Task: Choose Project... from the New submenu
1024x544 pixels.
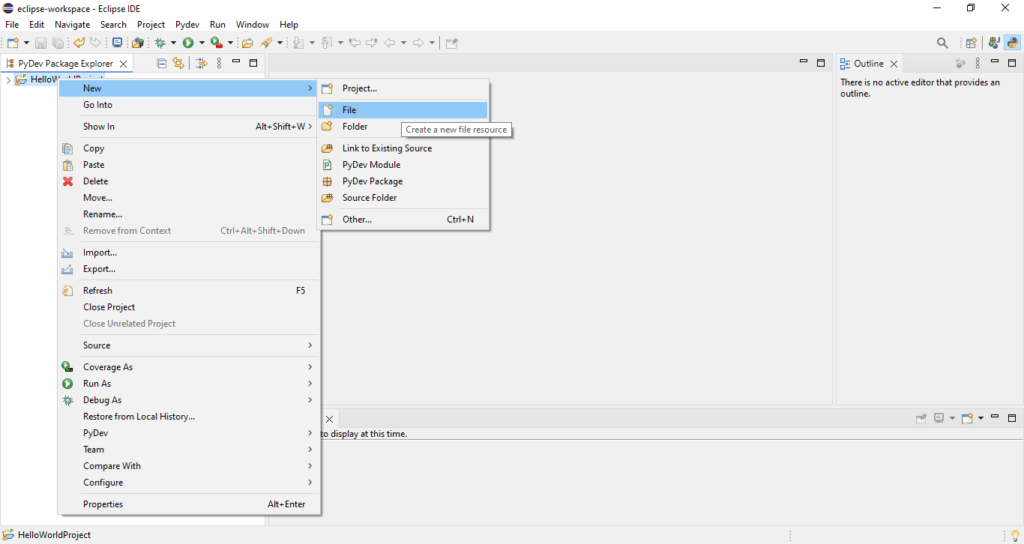Action: [403, 88]
